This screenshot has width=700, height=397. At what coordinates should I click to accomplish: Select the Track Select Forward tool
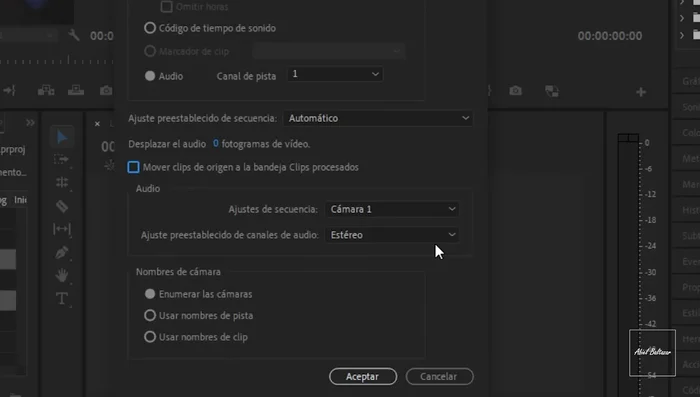coord(62,160)
